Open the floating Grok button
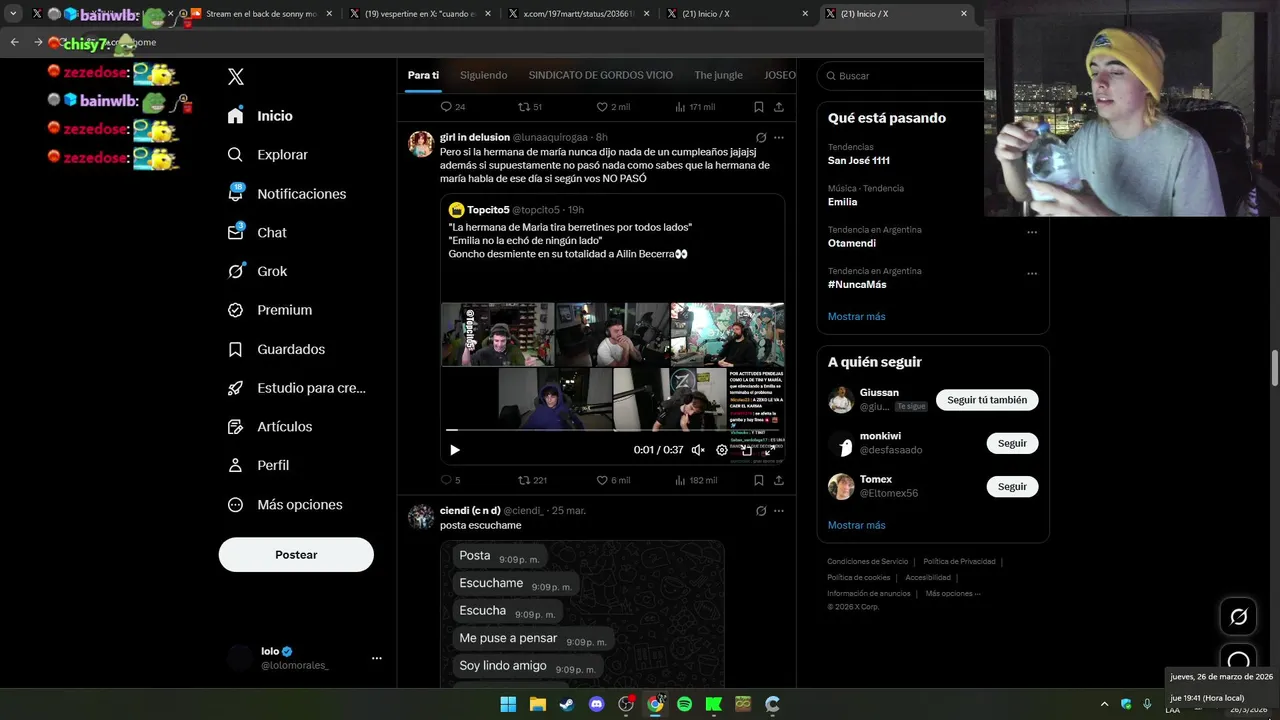The image size is (1280, 720). click(x=1238, y=617)
